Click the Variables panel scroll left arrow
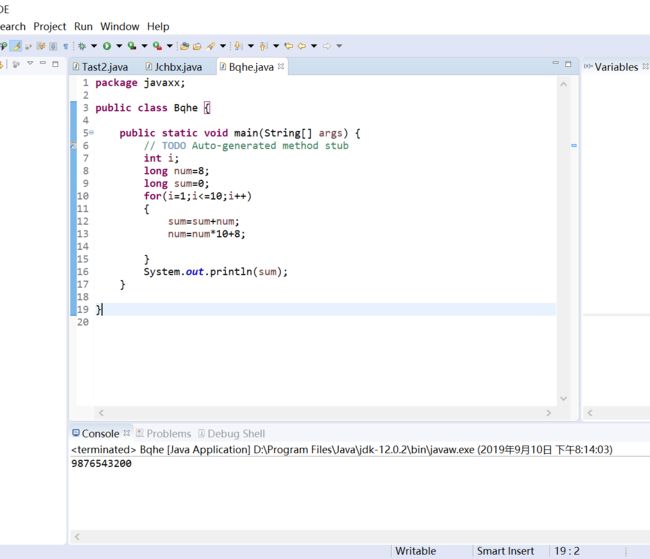The width and height of the screenshot is (650, 559). tap(590, 413)
